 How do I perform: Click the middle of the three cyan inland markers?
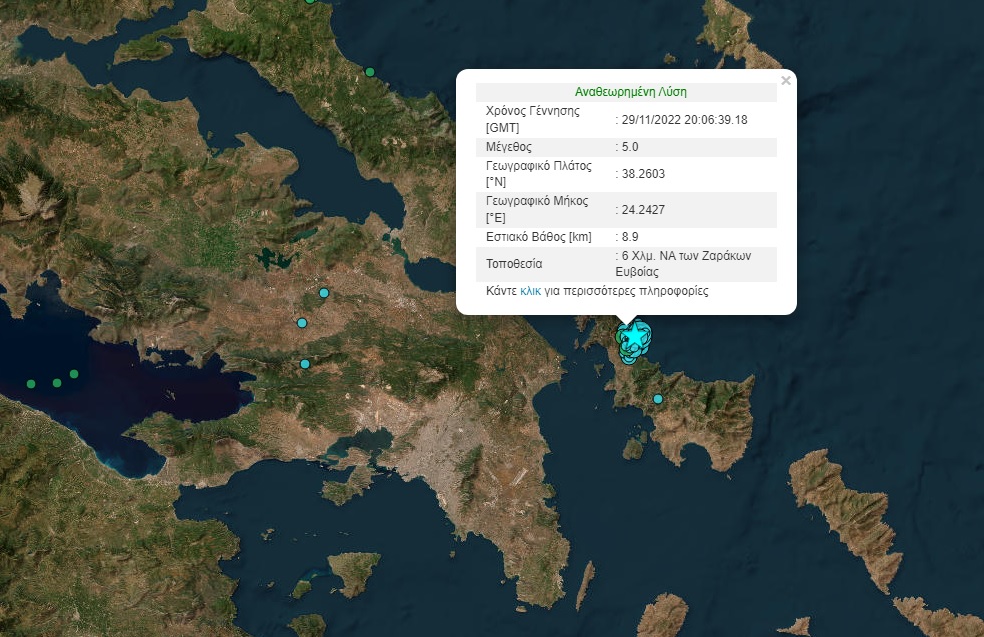coord(302,323)
